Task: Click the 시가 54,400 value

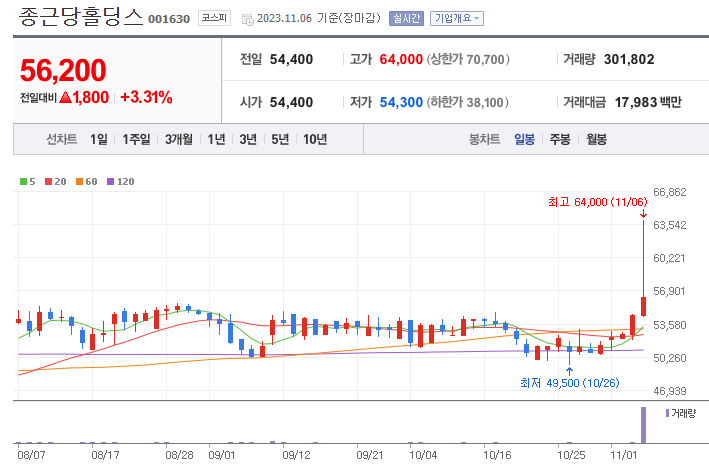Action: pos(291,102)
